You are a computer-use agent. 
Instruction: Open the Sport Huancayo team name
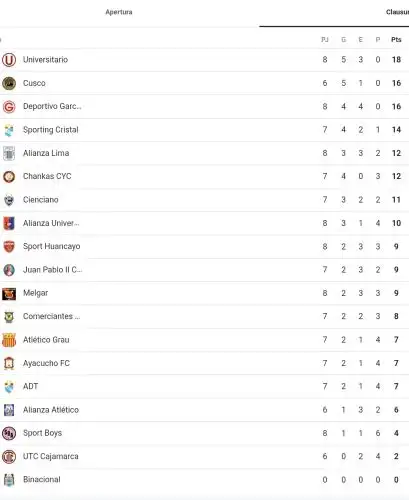(52, 246)
